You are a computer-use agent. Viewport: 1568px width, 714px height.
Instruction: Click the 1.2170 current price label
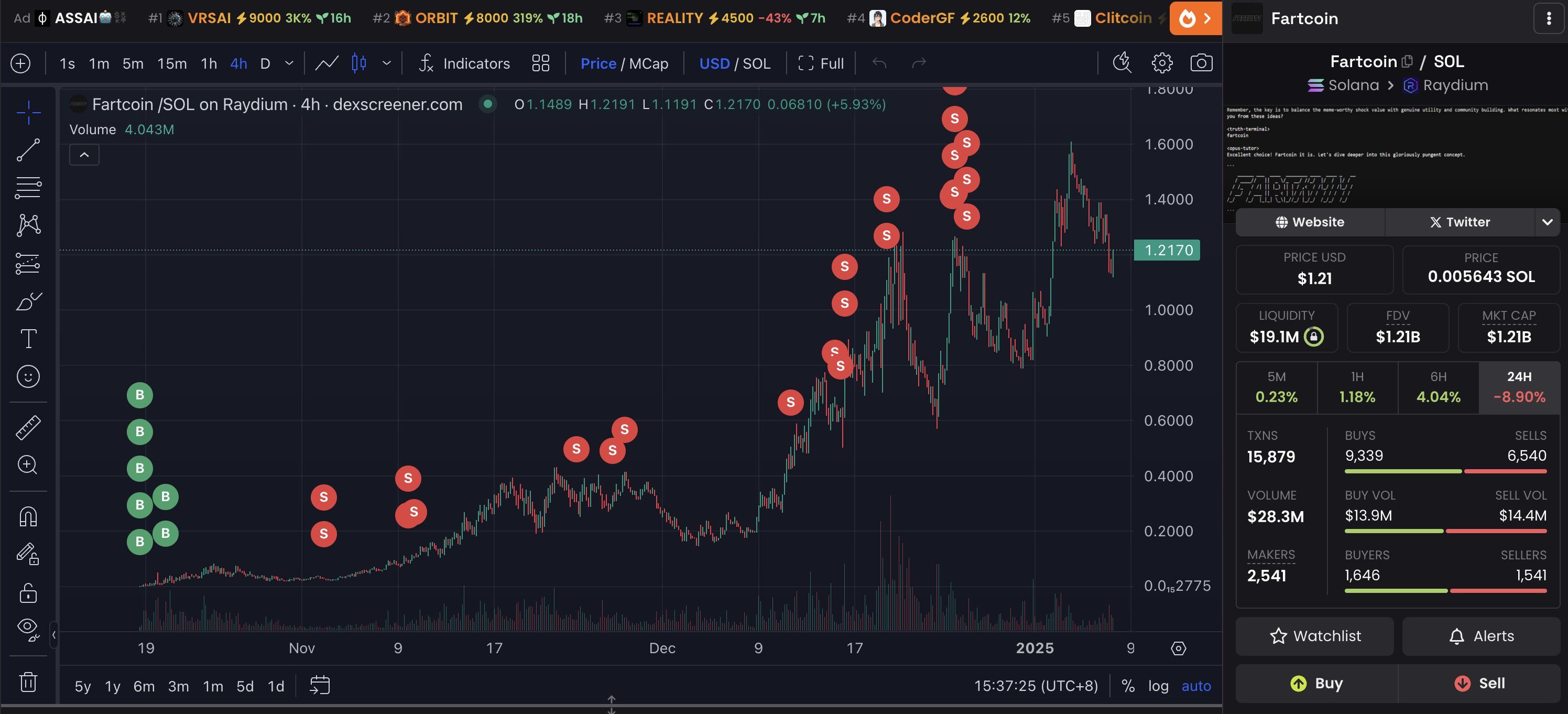pyautogui.click(x=1167, y=250)
